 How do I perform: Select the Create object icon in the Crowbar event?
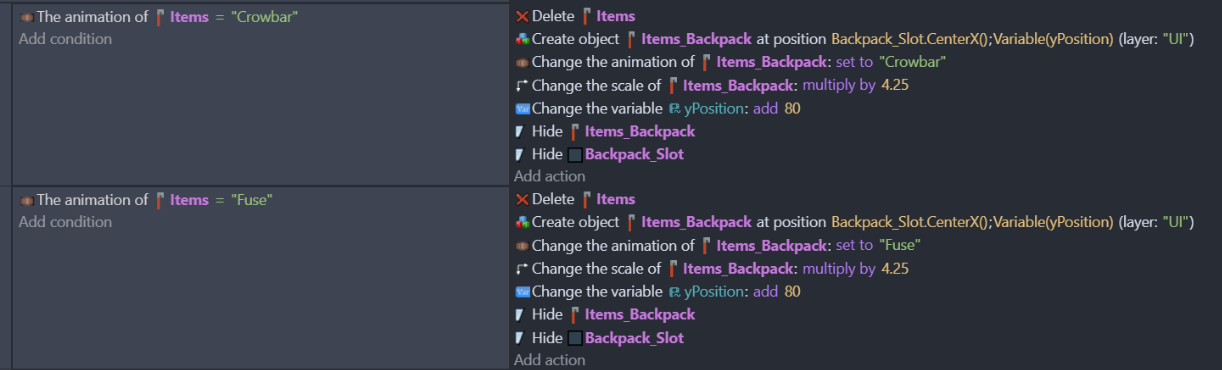point(522,39)
